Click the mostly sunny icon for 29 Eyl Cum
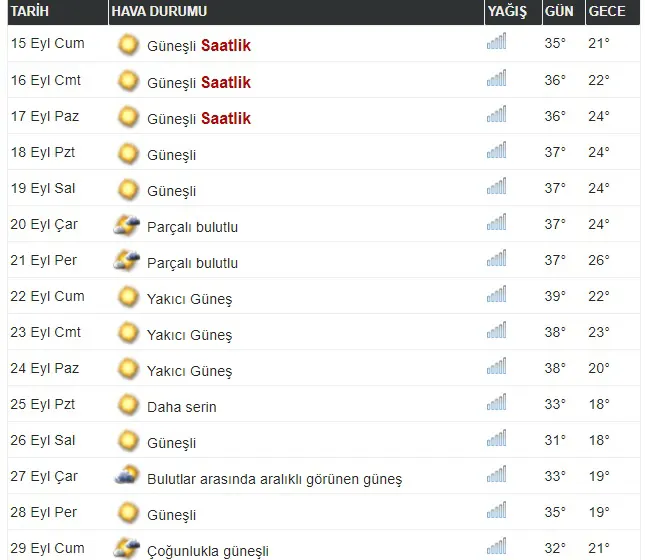 coord(127,548)
